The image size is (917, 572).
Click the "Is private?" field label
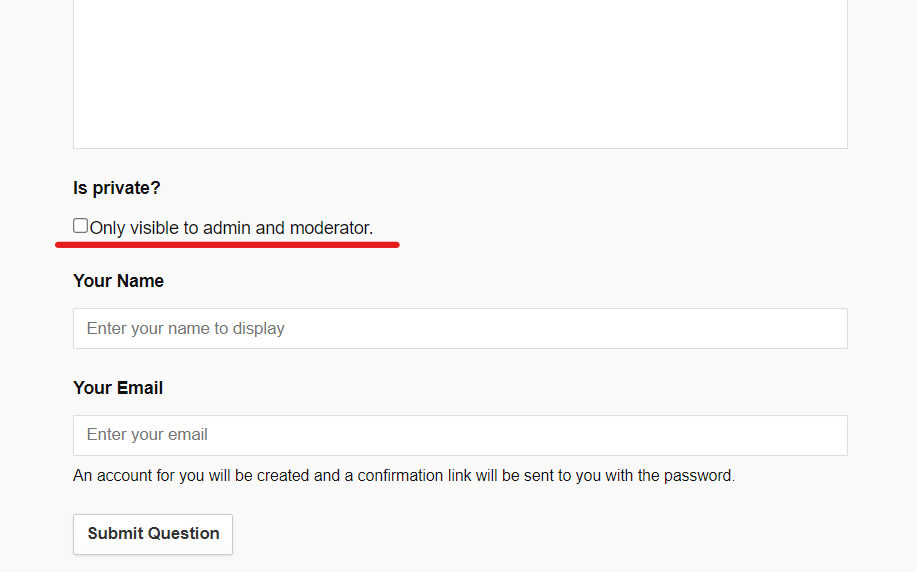(x=117, y=188)
